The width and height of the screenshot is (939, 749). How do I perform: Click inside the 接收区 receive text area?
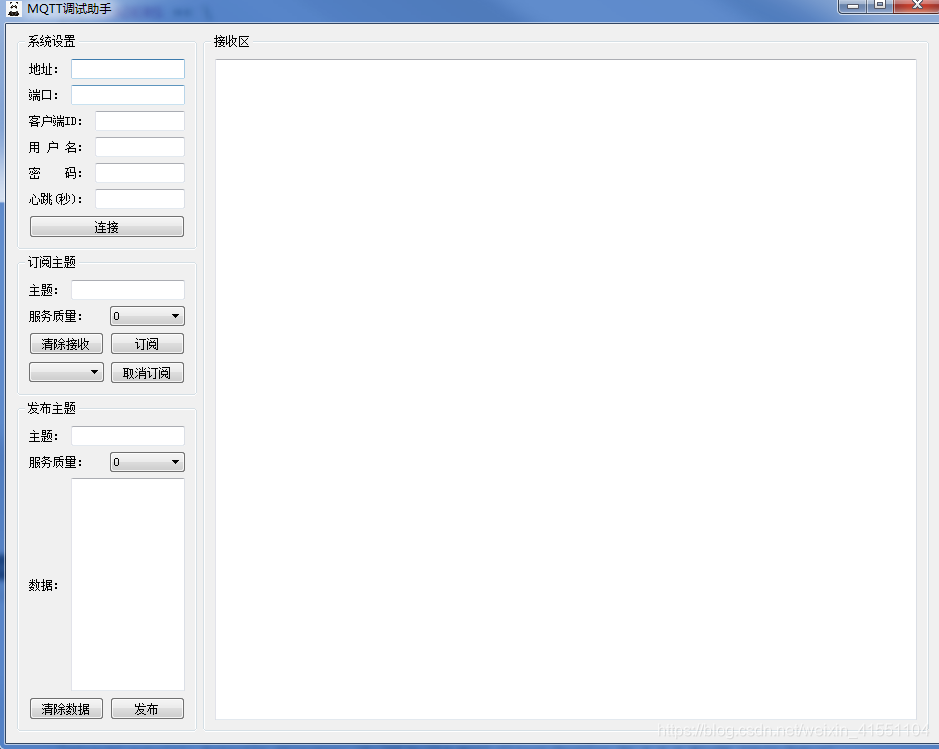coord(565,389)
